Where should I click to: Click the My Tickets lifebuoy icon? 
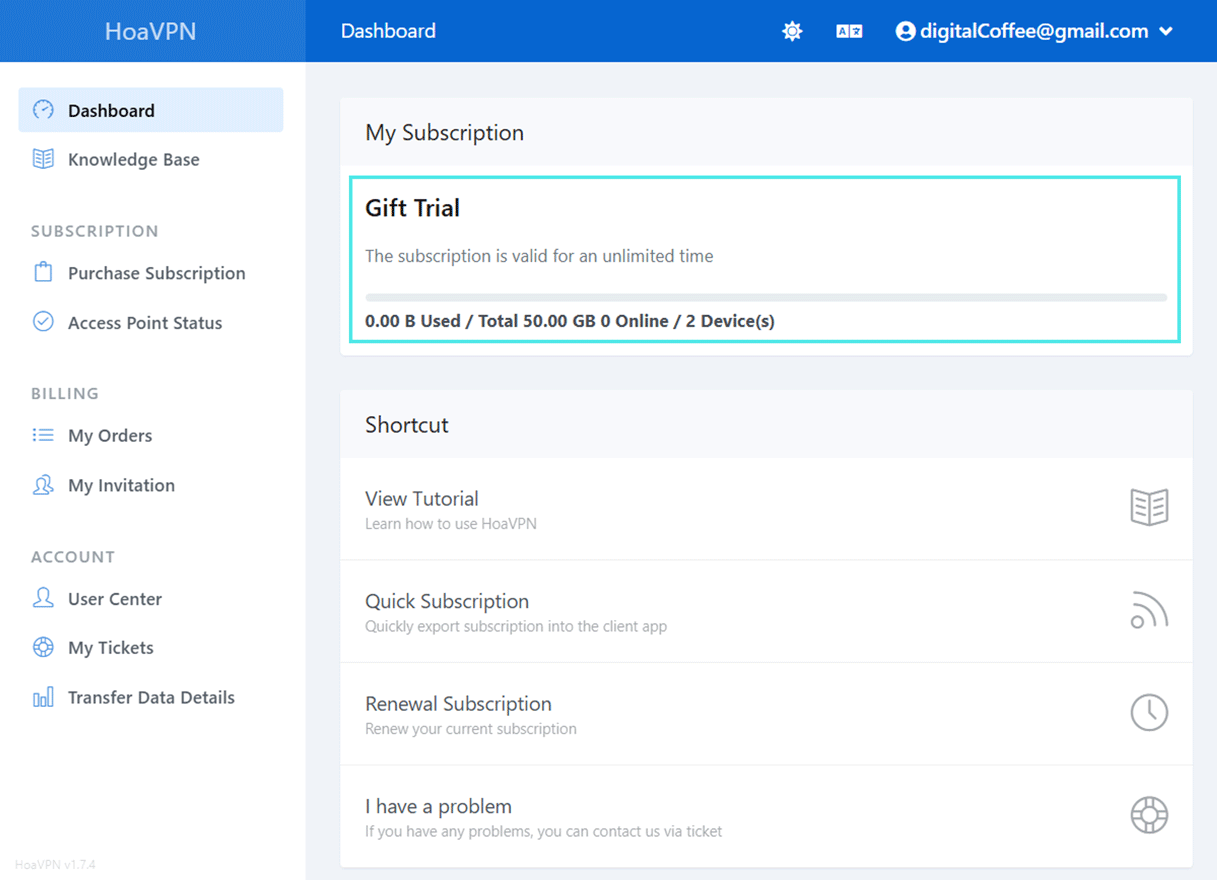coord(43,648)
